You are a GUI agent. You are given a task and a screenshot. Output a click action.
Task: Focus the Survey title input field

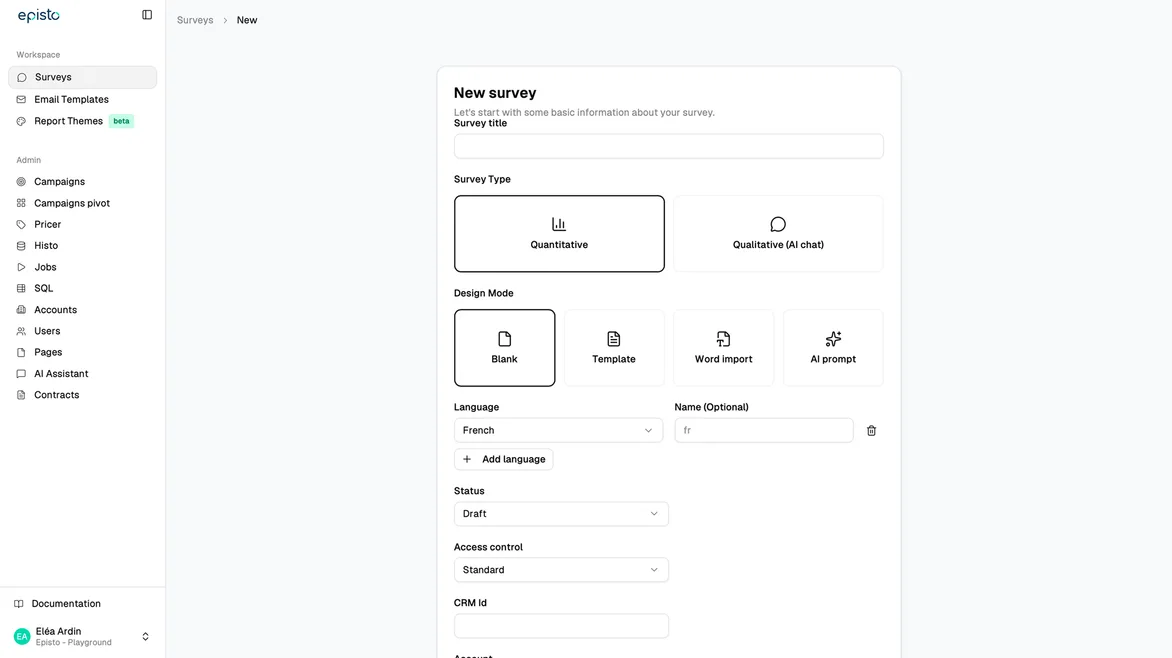(668, 147)
